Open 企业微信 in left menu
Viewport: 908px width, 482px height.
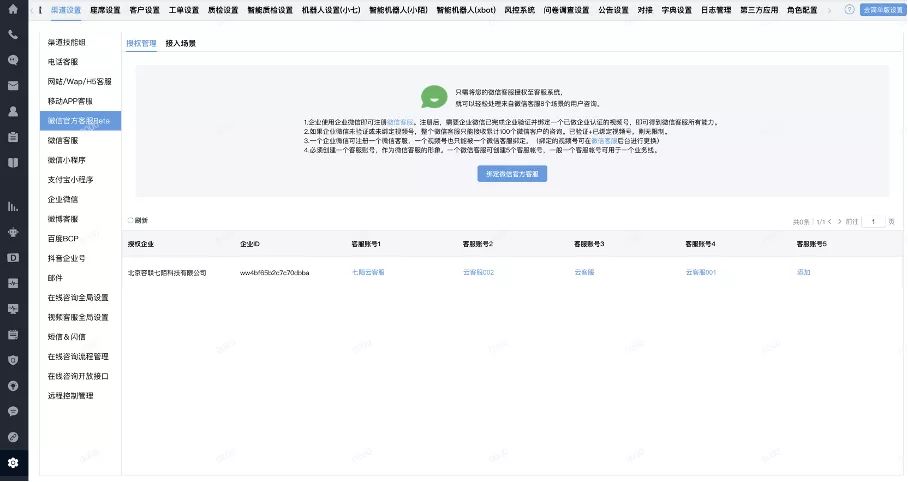click(x=63, y=200)
